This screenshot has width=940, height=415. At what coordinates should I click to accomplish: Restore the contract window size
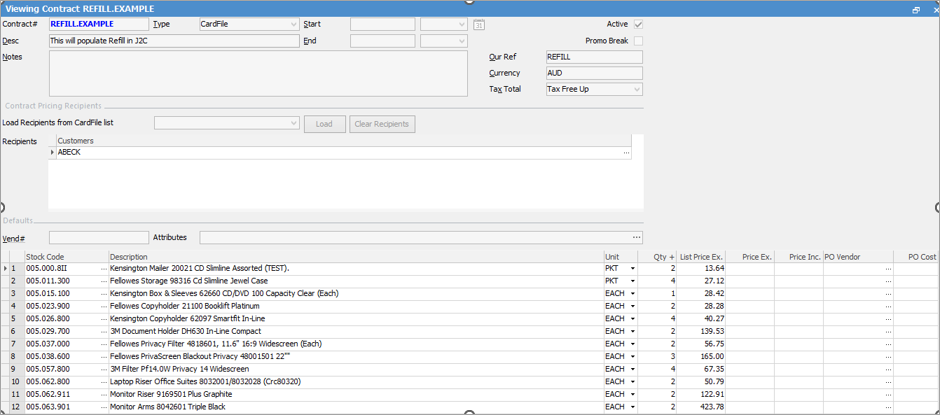[916, 8]
